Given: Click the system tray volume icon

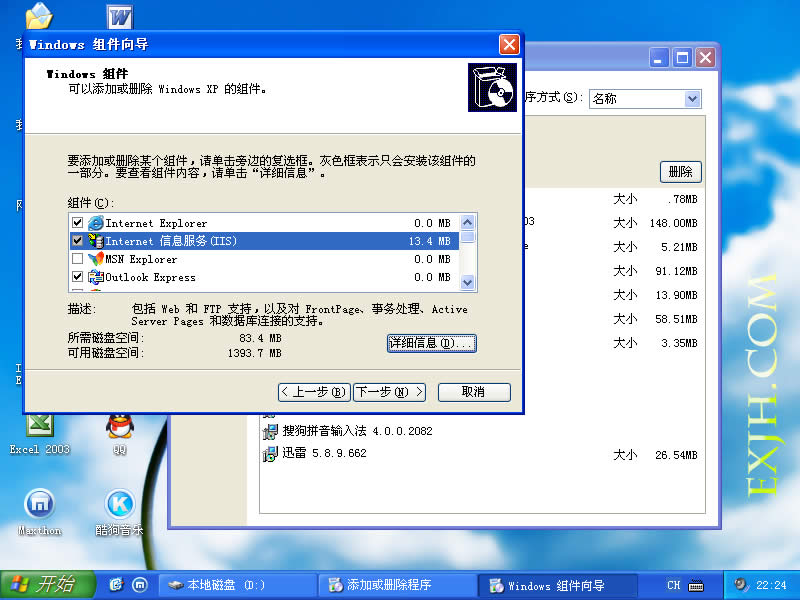Looking at the screenshot, I should (741, 584).
